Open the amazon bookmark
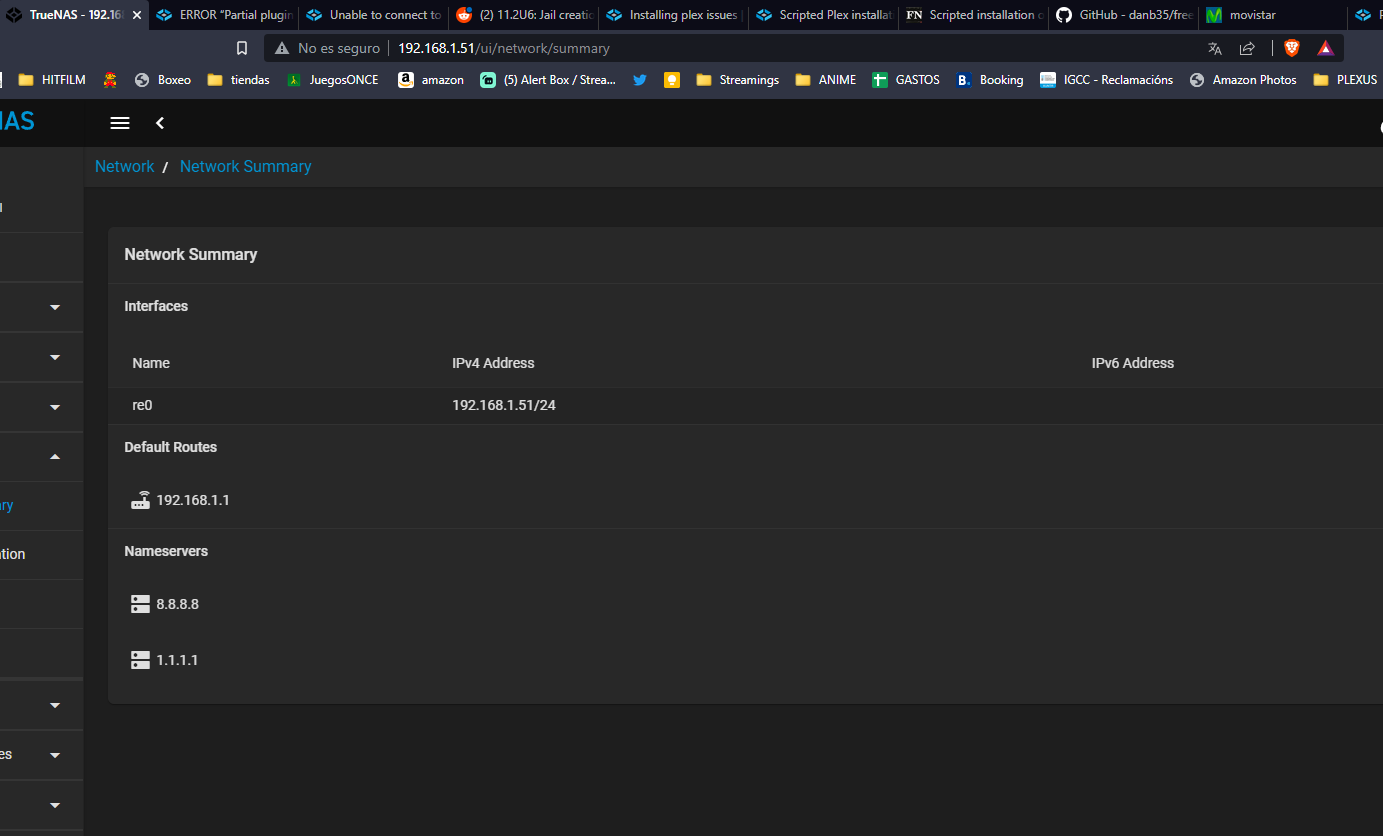 431,80
